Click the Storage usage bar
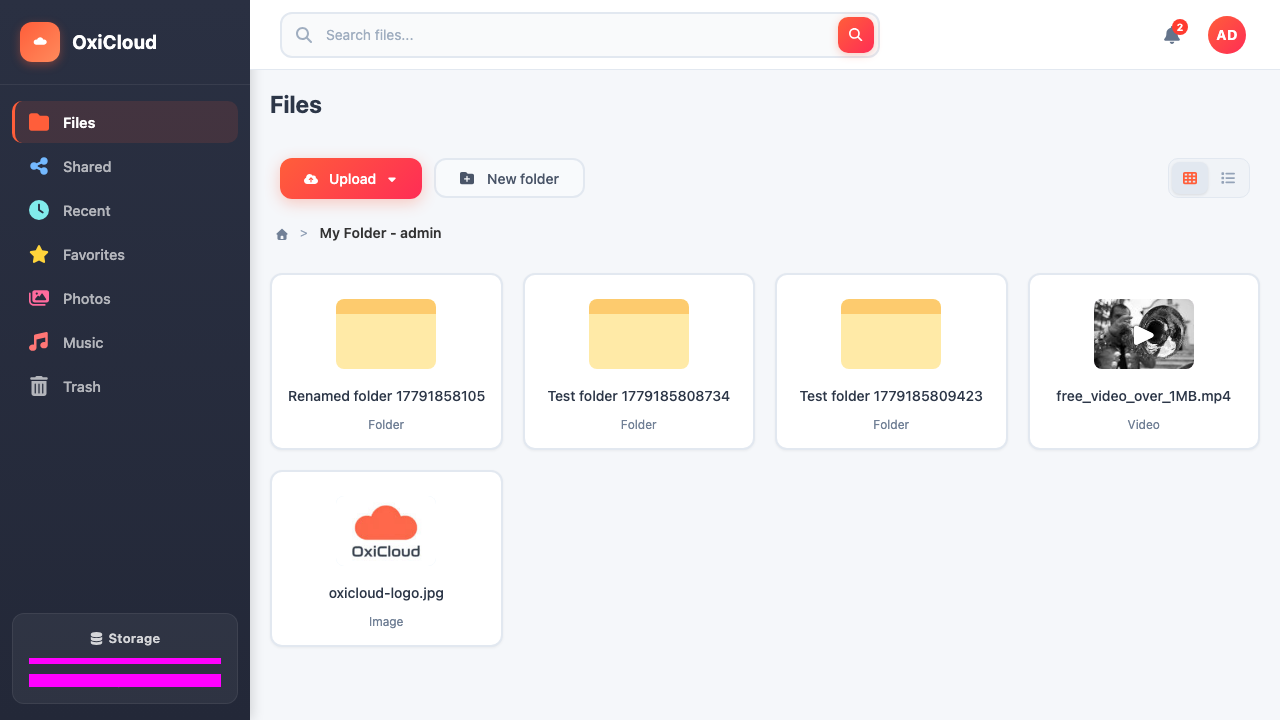Image resolution: width=1280 pixels, height=720 pixels. (x=125, y=660)
